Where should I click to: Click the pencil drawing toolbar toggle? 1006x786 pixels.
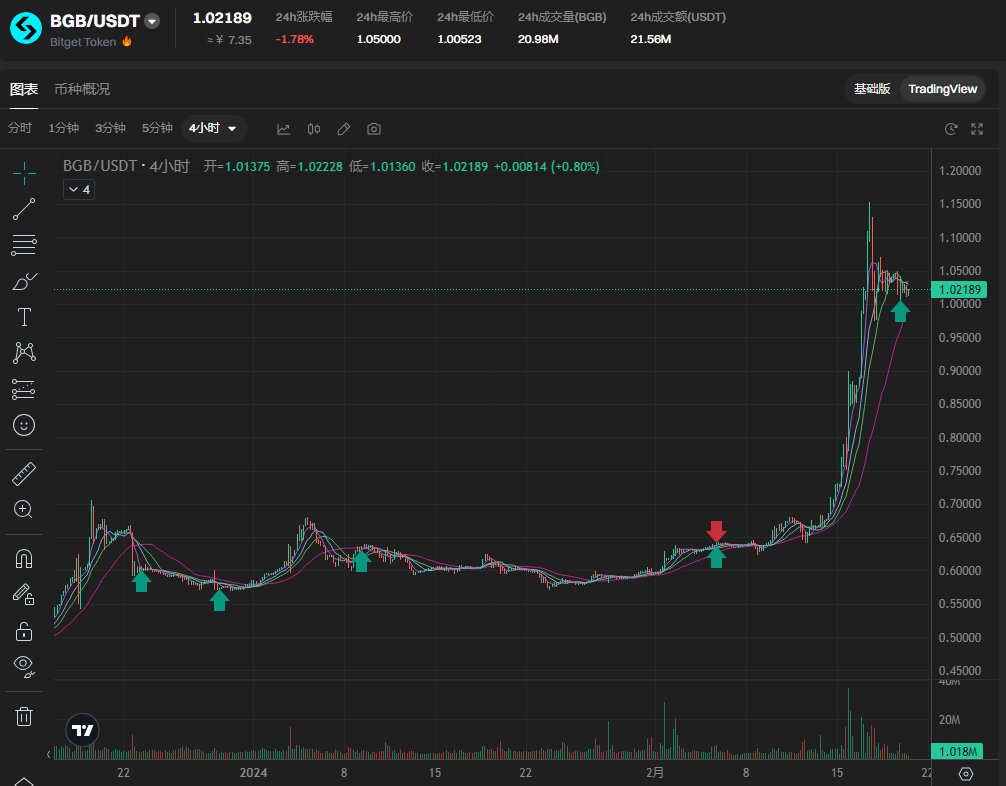coord(344,129)
